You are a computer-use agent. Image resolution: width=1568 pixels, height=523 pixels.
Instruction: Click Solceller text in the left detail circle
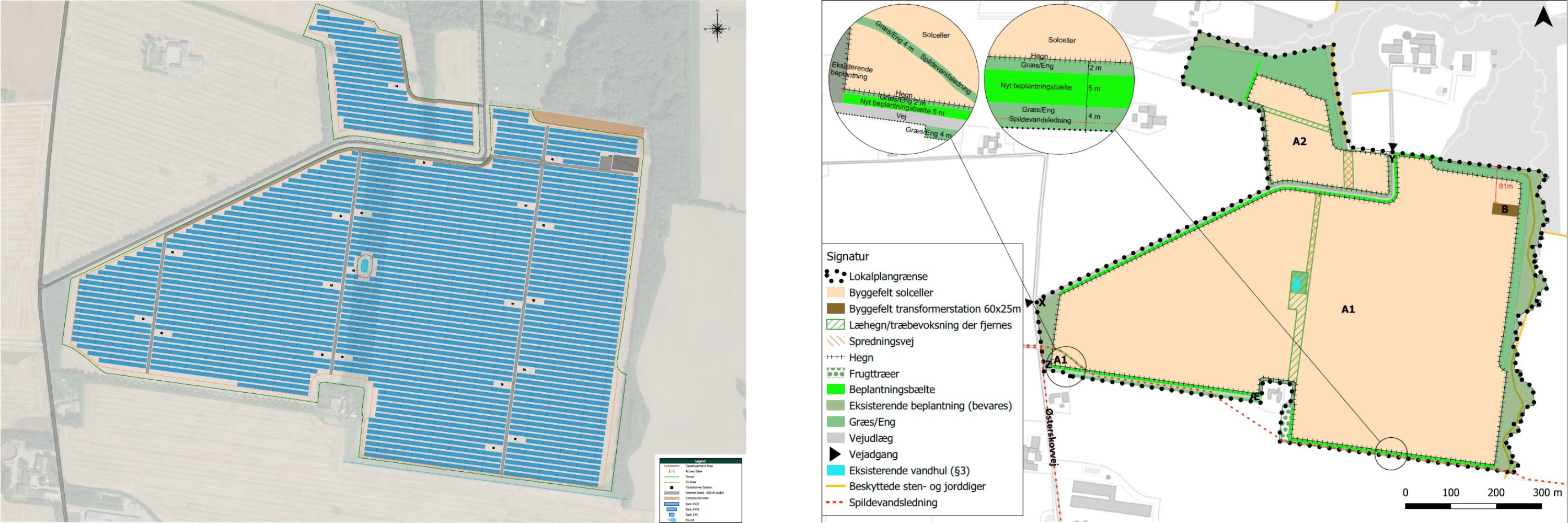click(936, 35)
